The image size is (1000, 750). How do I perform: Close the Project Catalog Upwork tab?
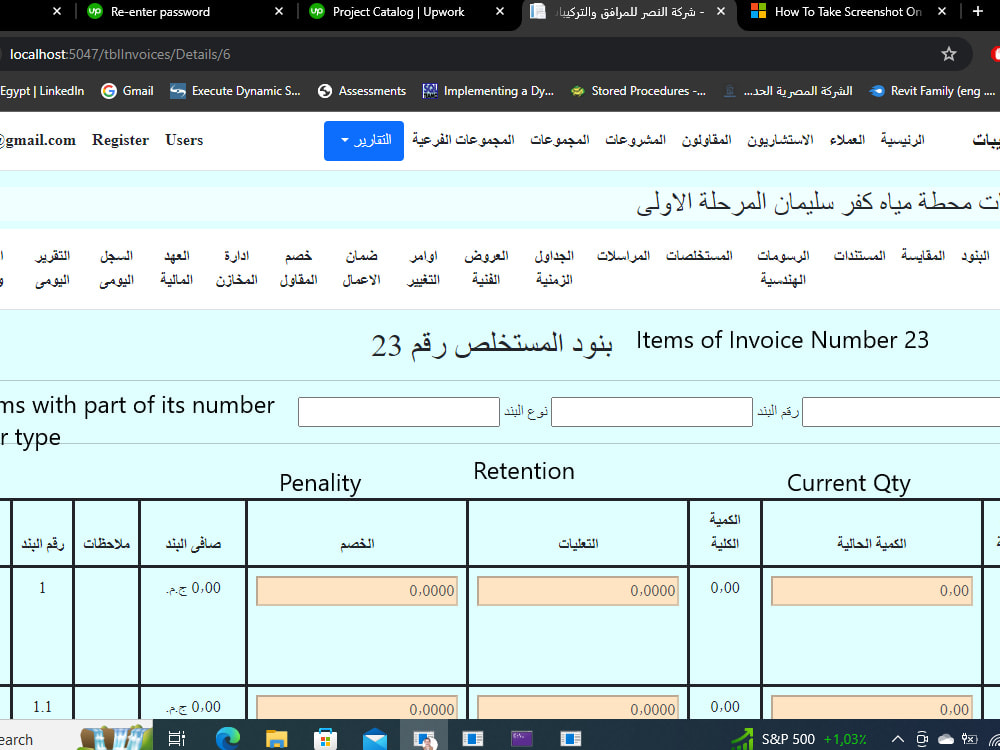pyautogui.click(x=500, y=11)
